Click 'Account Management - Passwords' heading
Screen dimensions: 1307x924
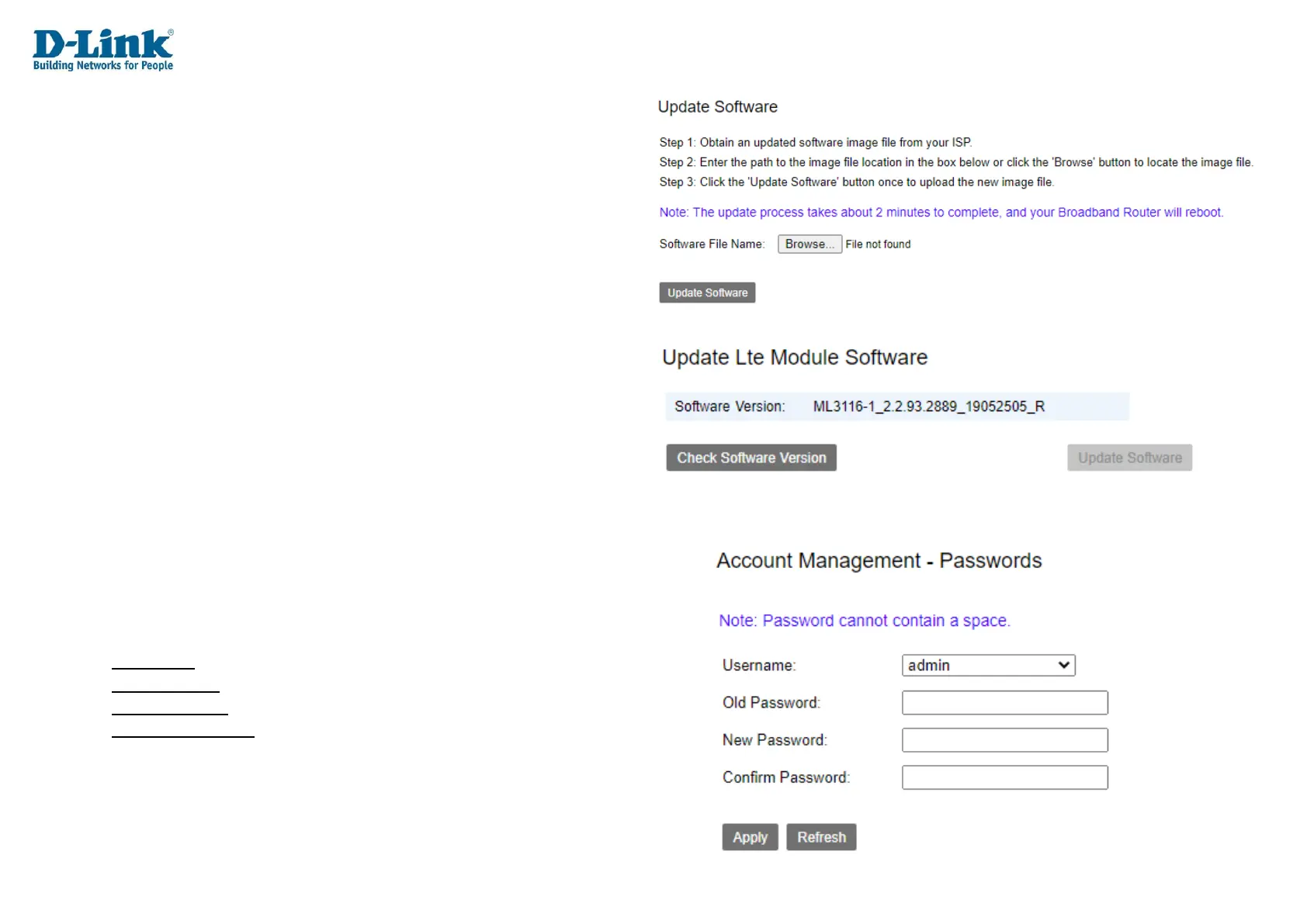[879, 560]
